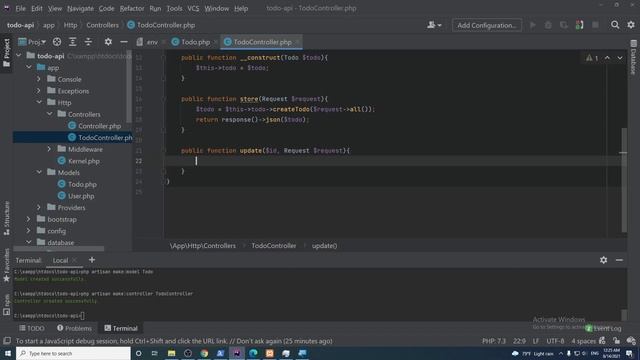Toggle the Database tool window side tab
Screen dimensions: 640x360
(x=633, y=57)
